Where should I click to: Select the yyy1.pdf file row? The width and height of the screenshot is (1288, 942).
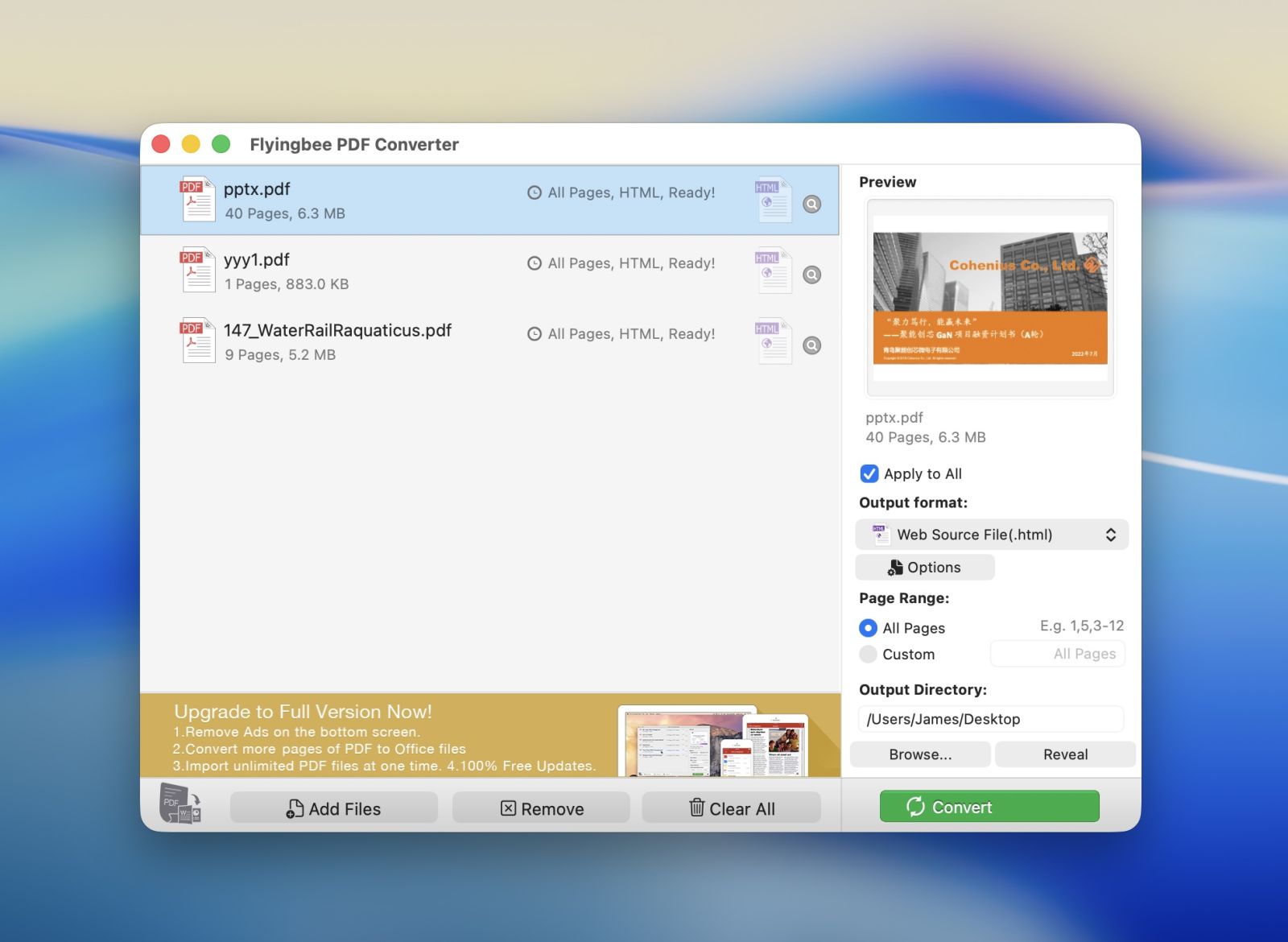[483, 271]
